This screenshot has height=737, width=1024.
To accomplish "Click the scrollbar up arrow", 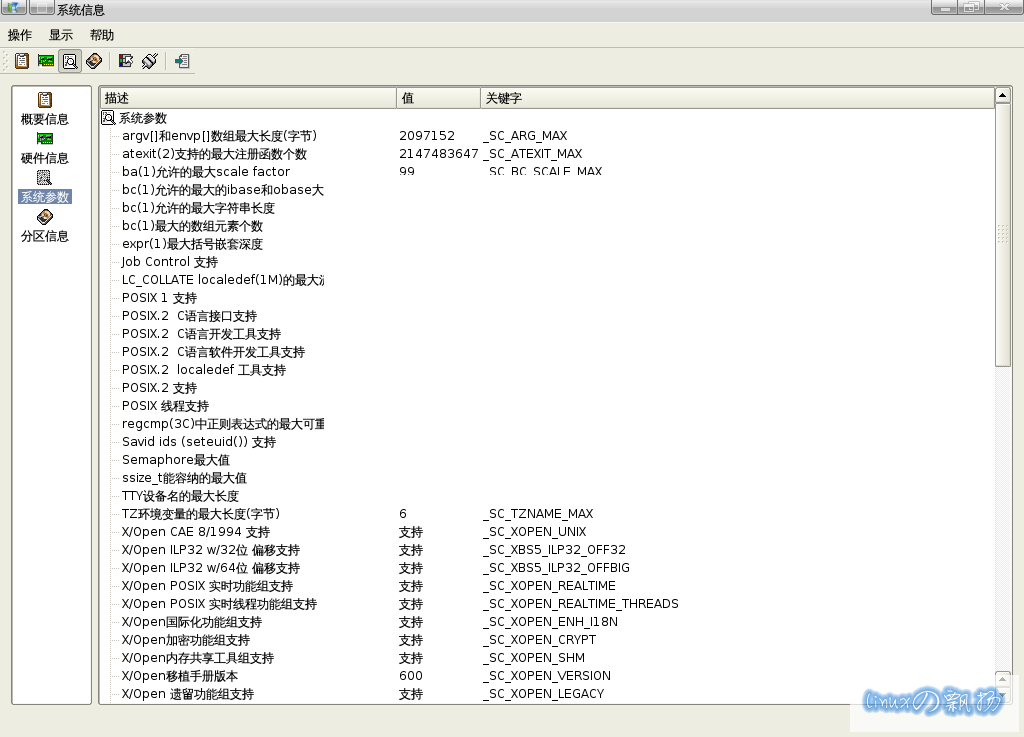I will [x=1003, y=97].
